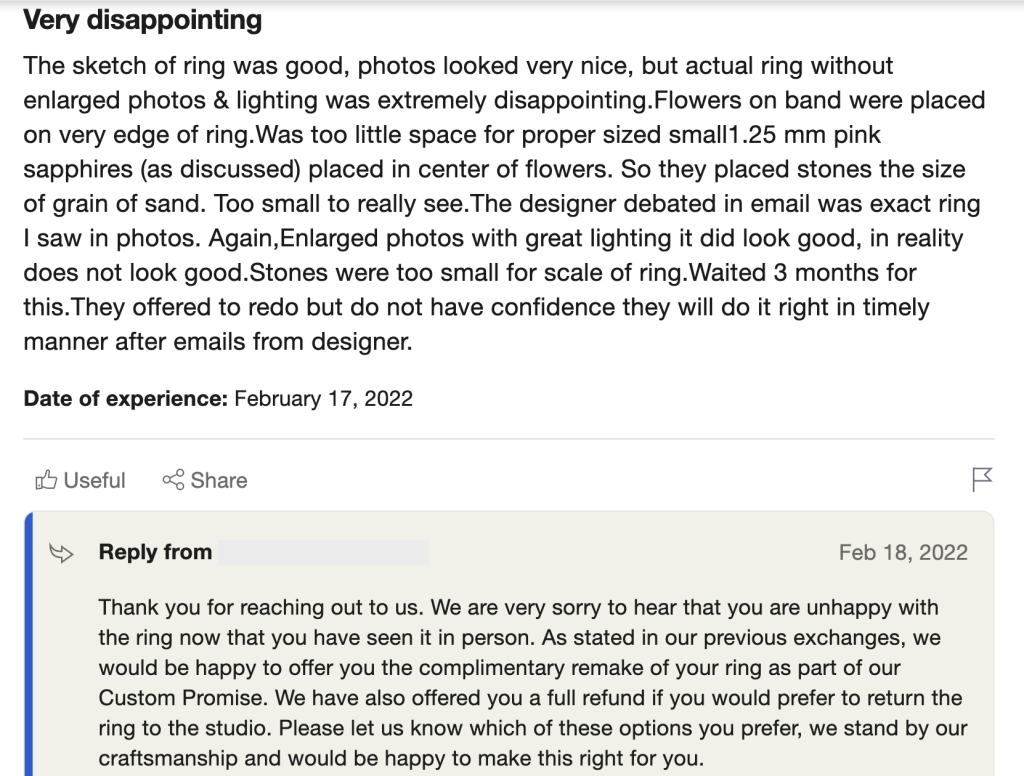Image resolution: width=1024 pixels, height=776 pixels.
Task: Click the thumbs-up icon beside Useful
Action: [x=46, y=480]
